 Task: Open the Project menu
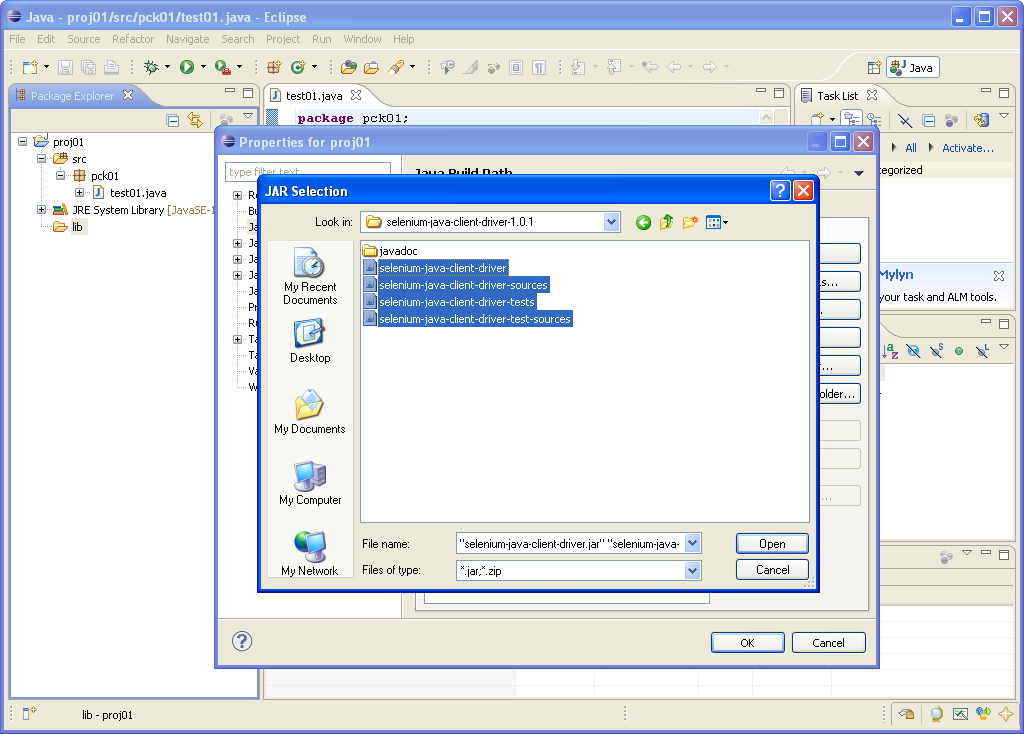coord(283,39)
